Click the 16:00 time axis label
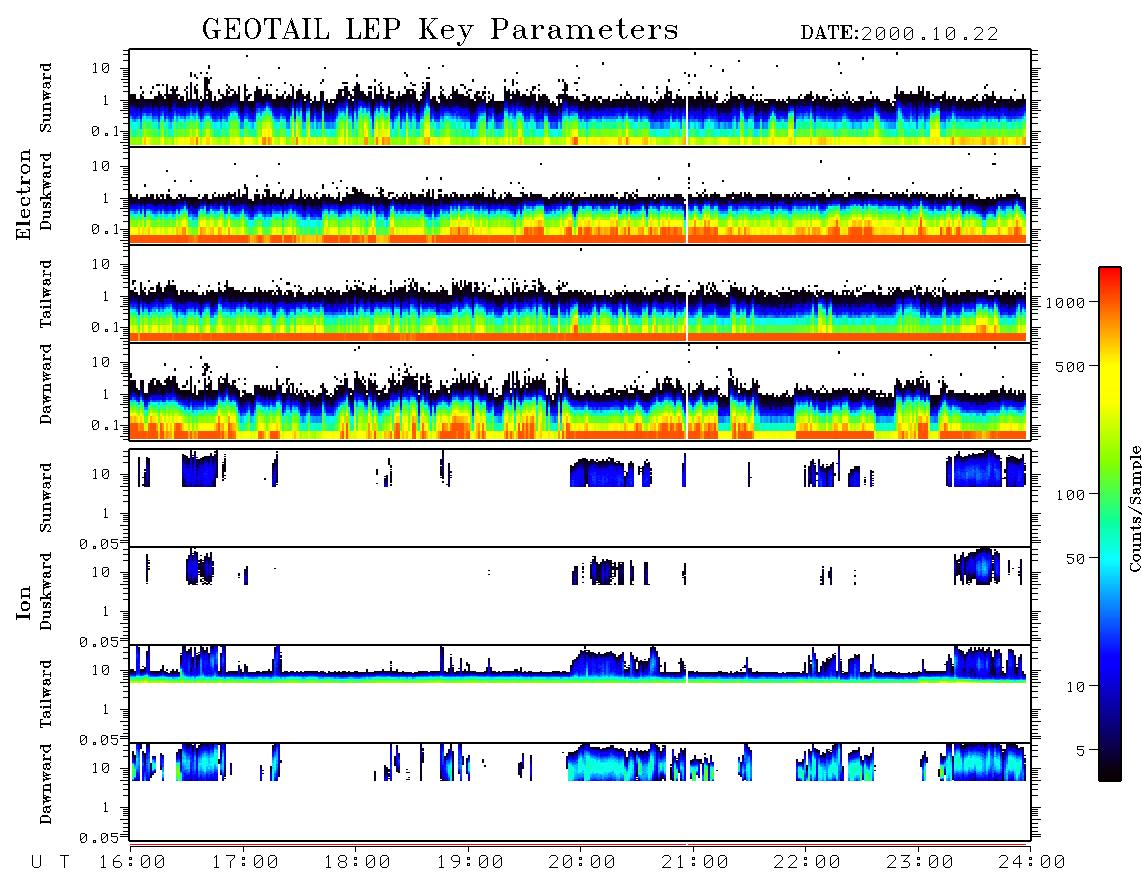This screenshot has width=1142, height=880. (x=132, y=862)
